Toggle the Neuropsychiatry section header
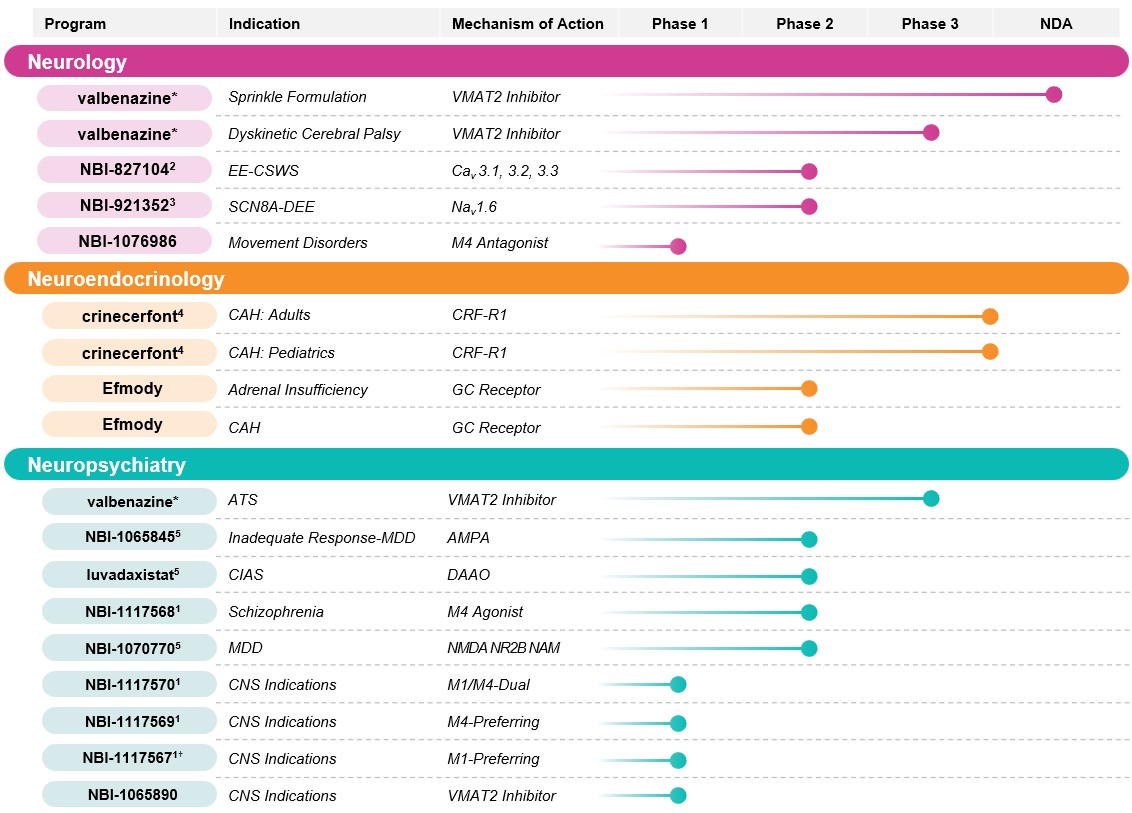 coord(565,465)
